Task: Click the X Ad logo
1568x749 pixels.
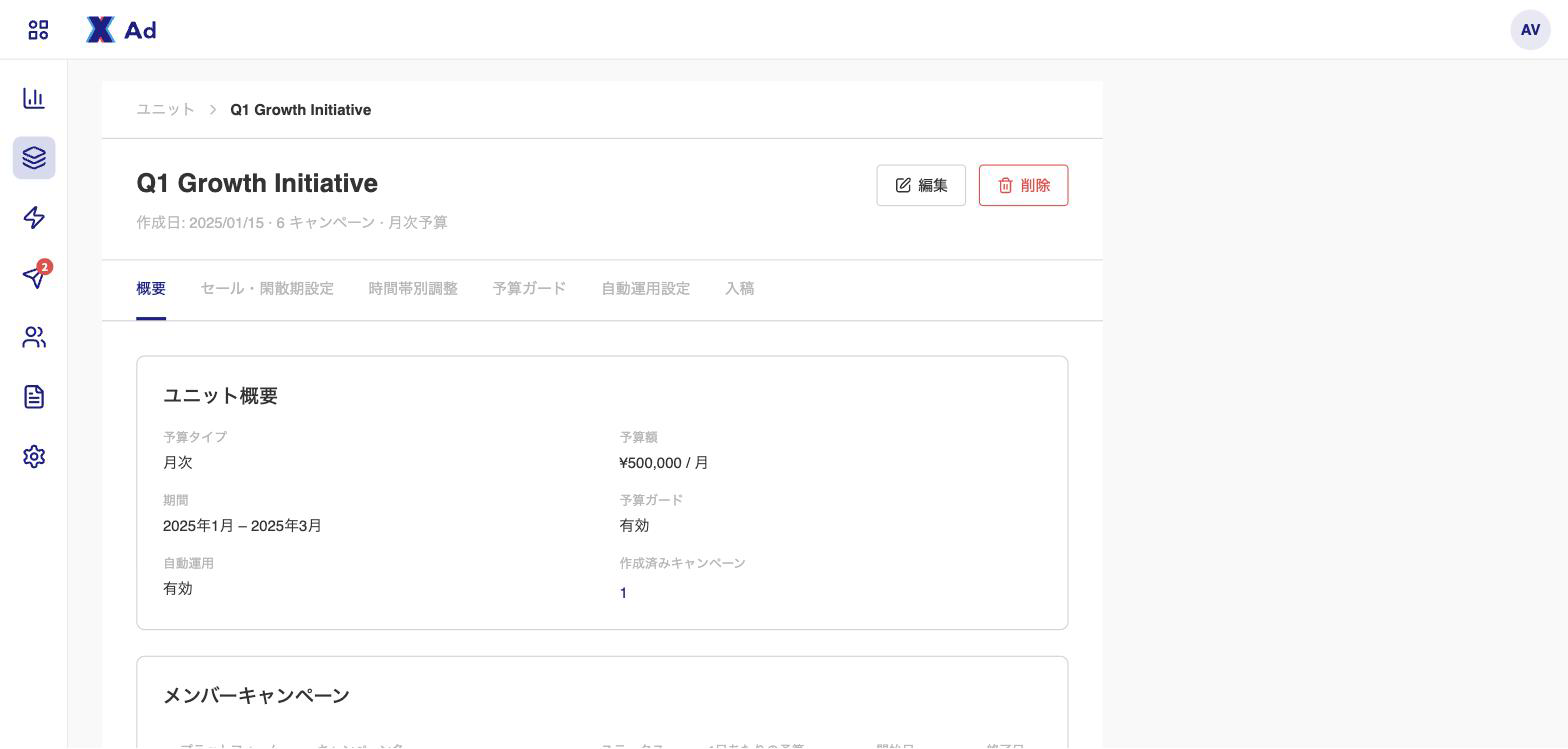Action: click(x=121, y=30)
